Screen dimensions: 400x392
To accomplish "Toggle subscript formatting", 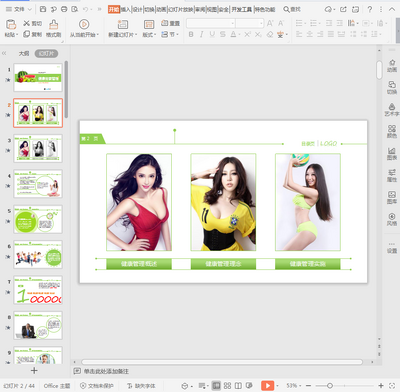I will (x=258, y=34).
